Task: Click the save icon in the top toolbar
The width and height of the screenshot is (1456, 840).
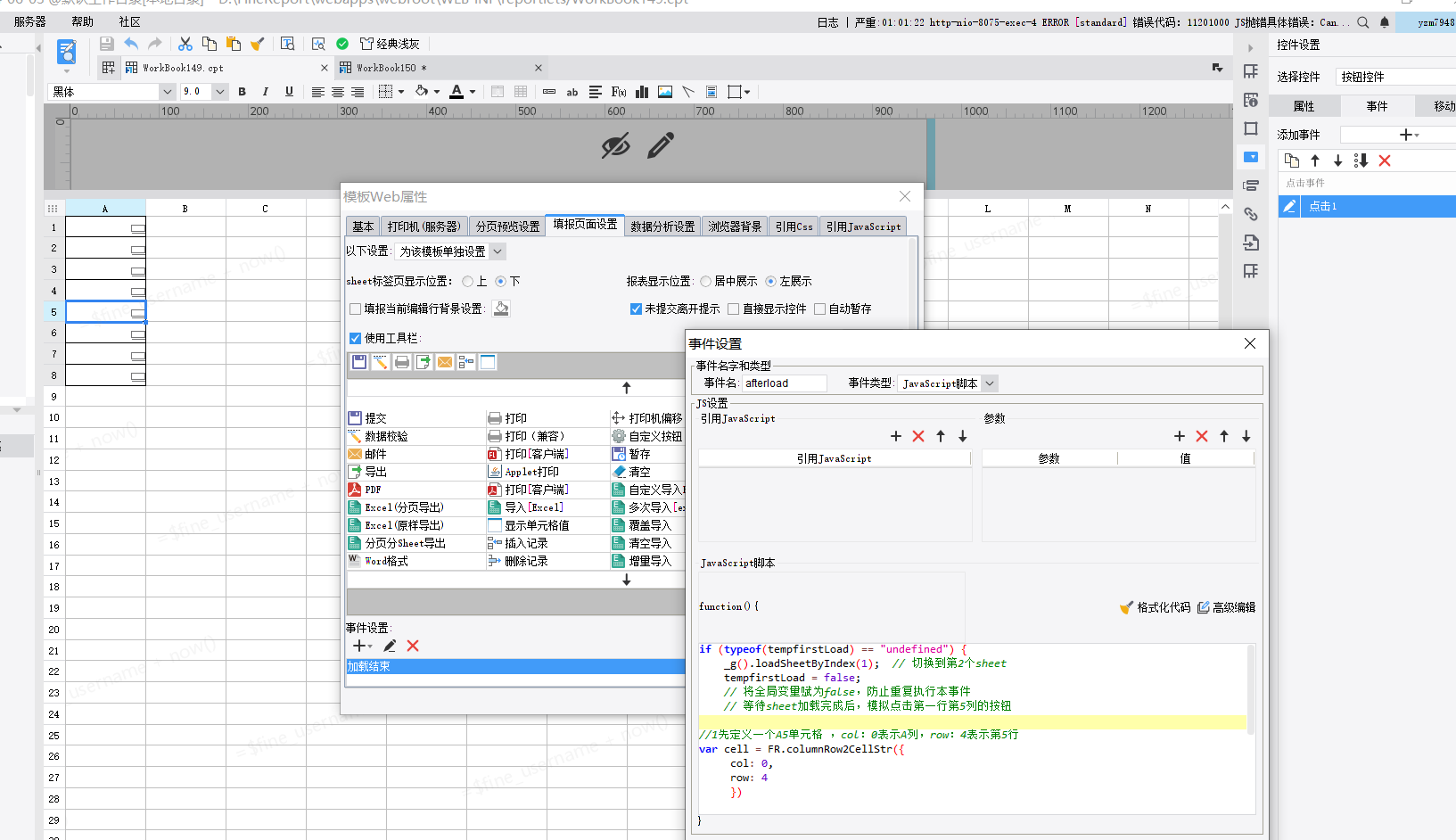Action: point(106,44)
